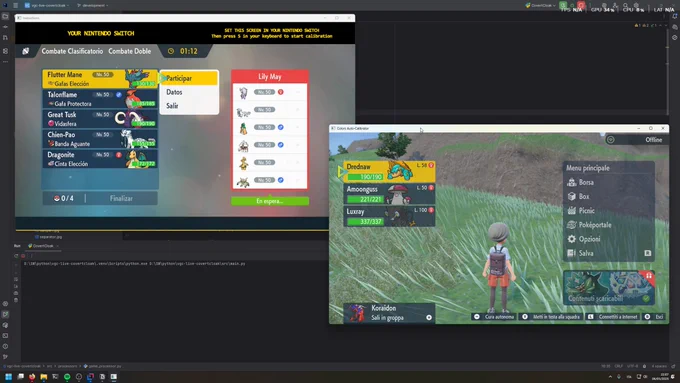Select Talonflame in the team list
This screenshot has width=680, height=383.
[100, 99]
